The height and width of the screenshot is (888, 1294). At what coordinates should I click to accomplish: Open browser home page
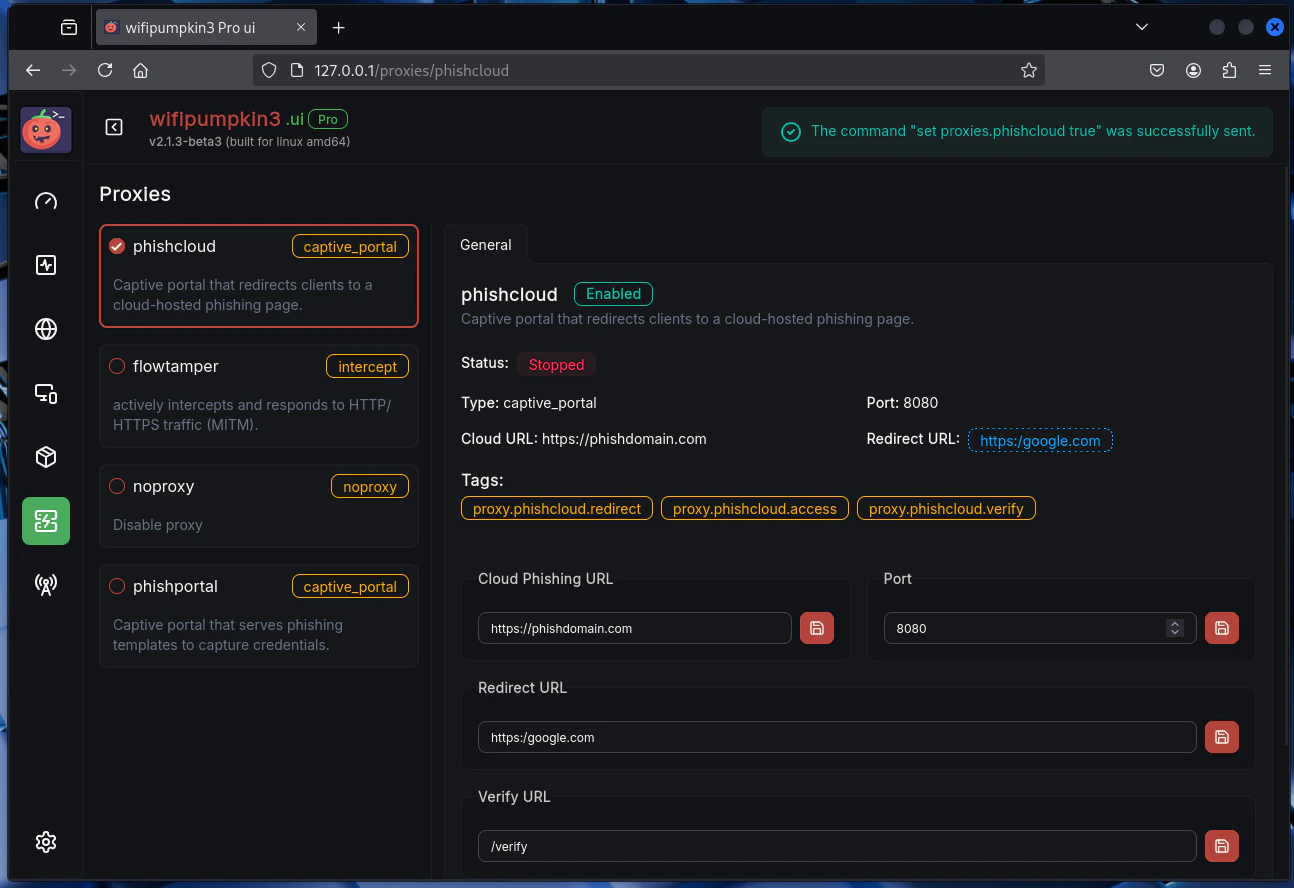[141, 70]
